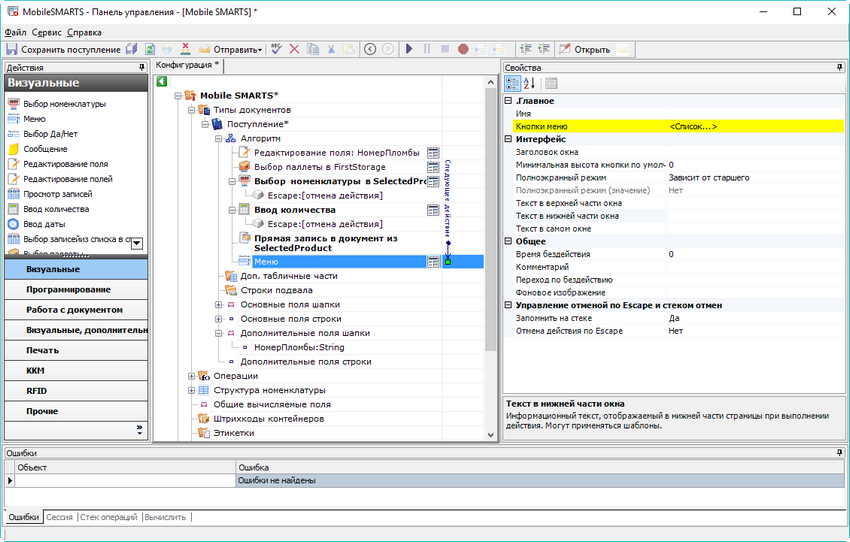This screenshot has height=542, width=850.
Task: Click the red Record circle icon
Action: [463, 49]
